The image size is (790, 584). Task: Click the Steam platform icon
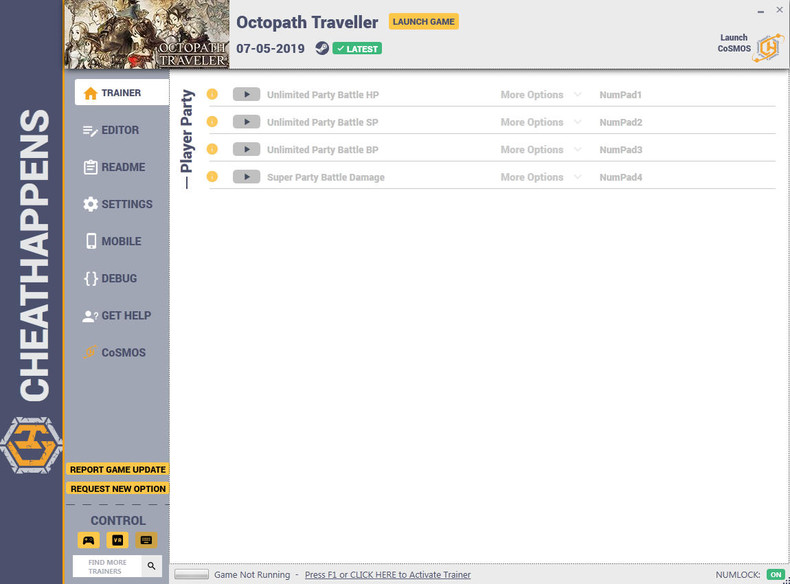(x=322, y=48)
